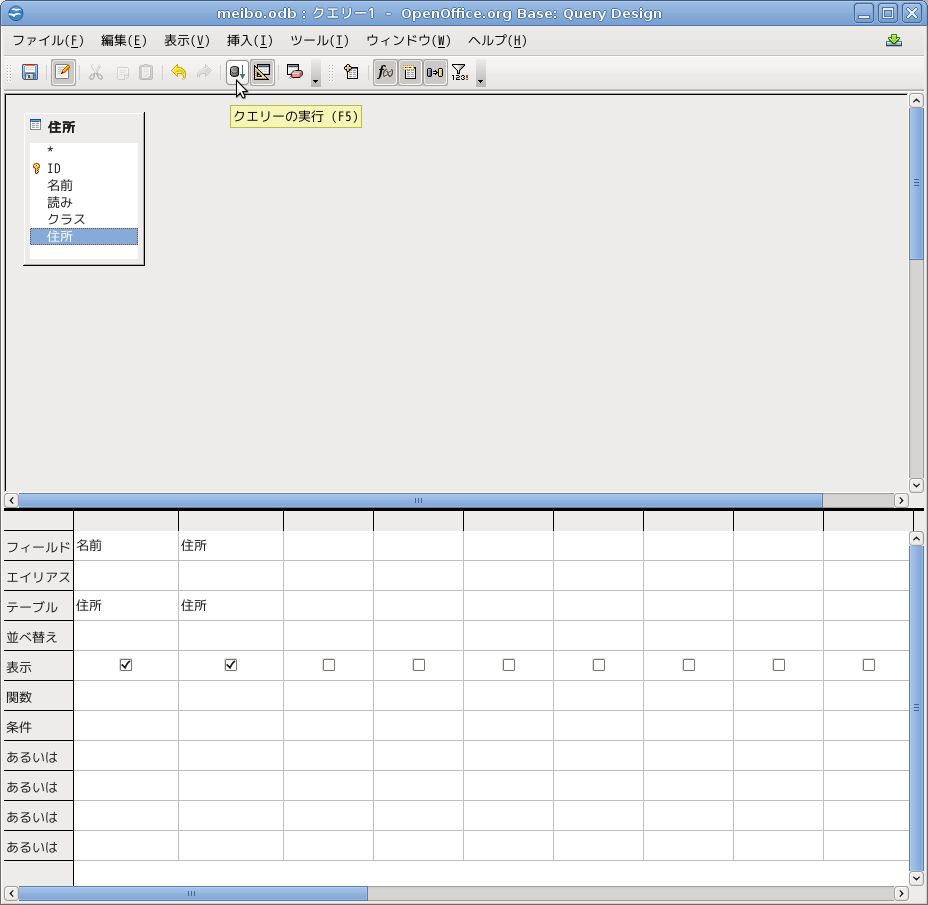This screenshot has width=928, height=905.
Task: Uncheck the 表示 checkbox for the 住所 column
Action: point(231,665)
